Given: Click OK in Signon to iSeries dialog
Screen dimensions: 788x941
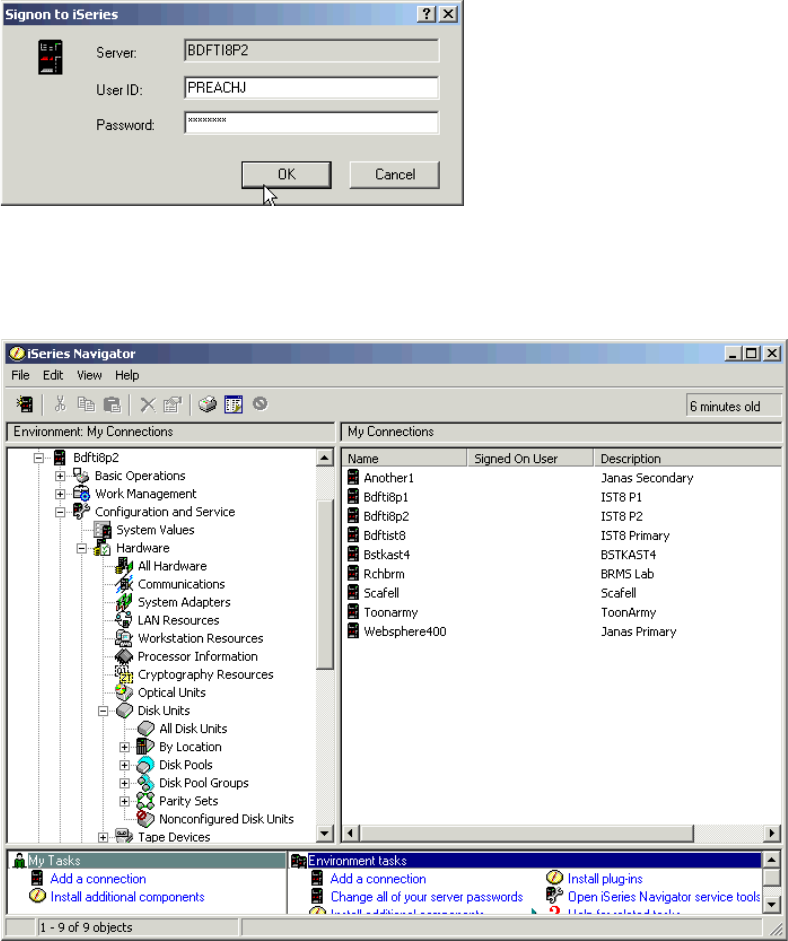Looking at the screenshot, I should (286, 175).
